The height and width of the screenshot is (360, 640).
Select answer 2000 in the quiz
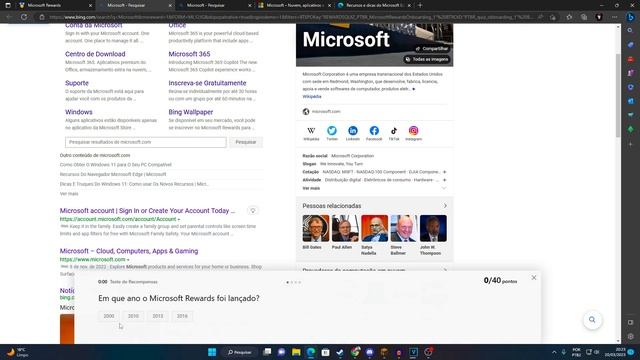tap(109, 316)
